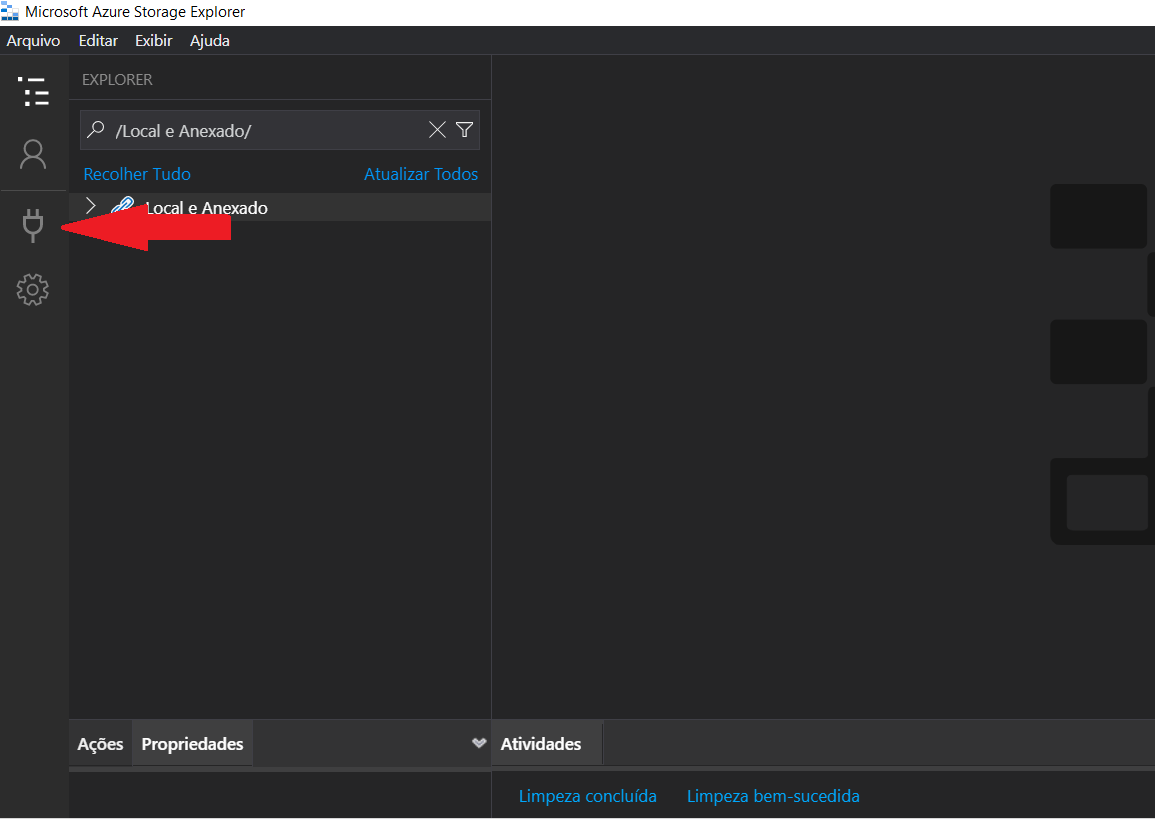The width and height of the screenshot is (1155, 819).
Task: Select the Propriedades tab
Action: [x=192, y=744]
